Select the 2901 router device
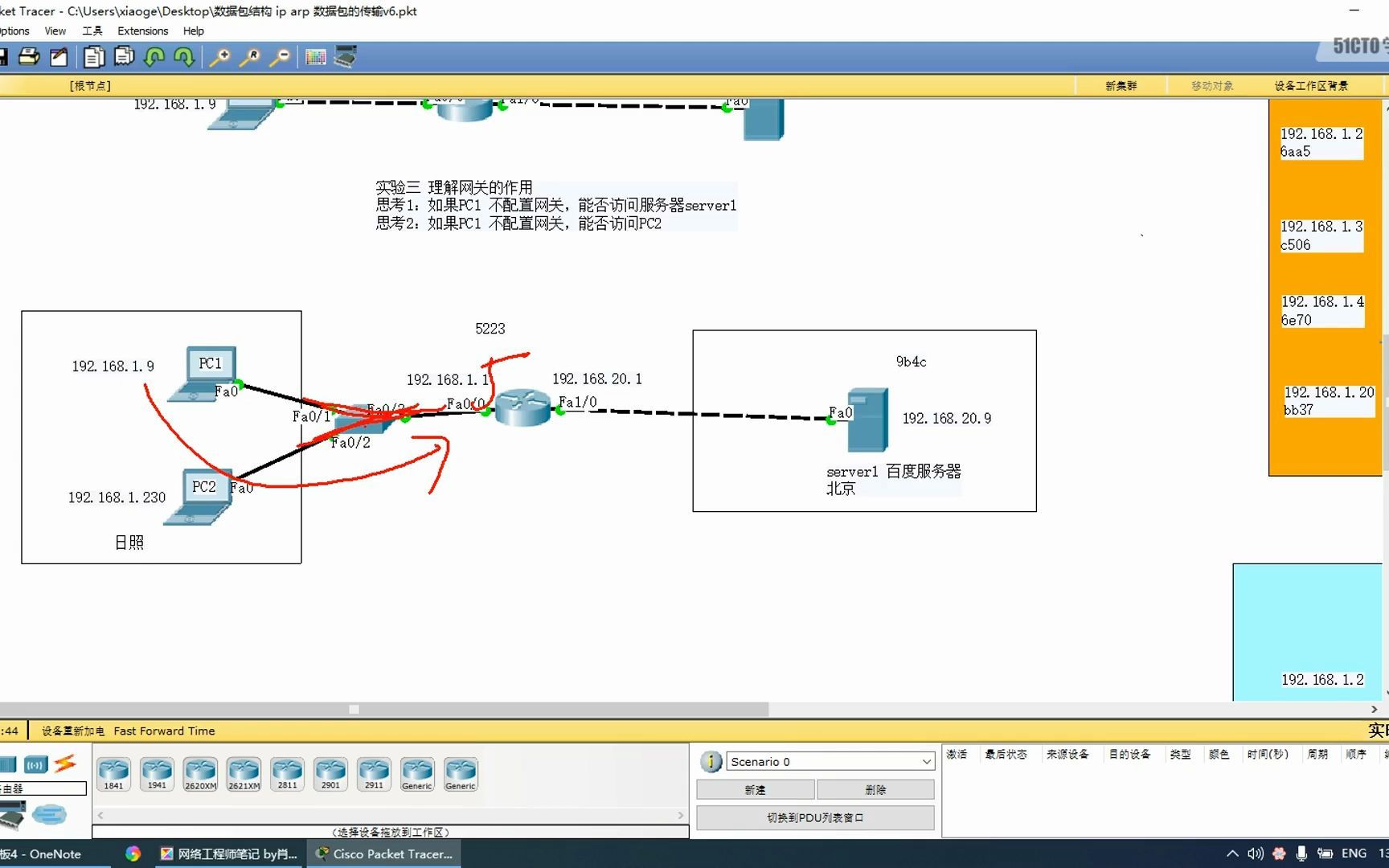This screenshot has width=1389, height=868. coord(330,774)
